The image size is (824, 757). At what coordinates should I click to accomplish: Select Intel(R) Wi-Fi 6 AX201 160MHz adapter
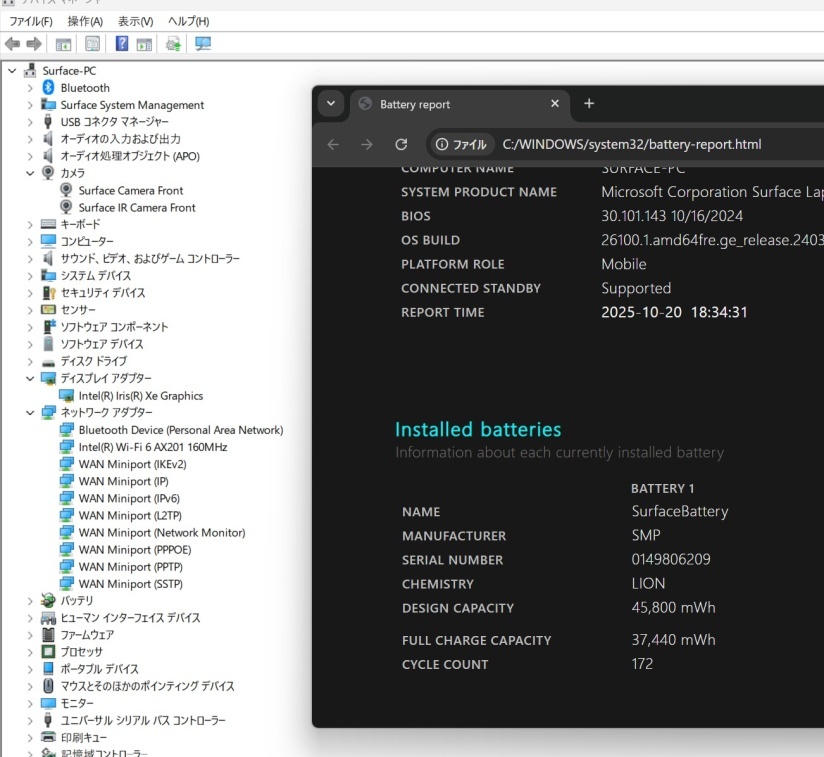pyautogui.click(x=152, y=447)
